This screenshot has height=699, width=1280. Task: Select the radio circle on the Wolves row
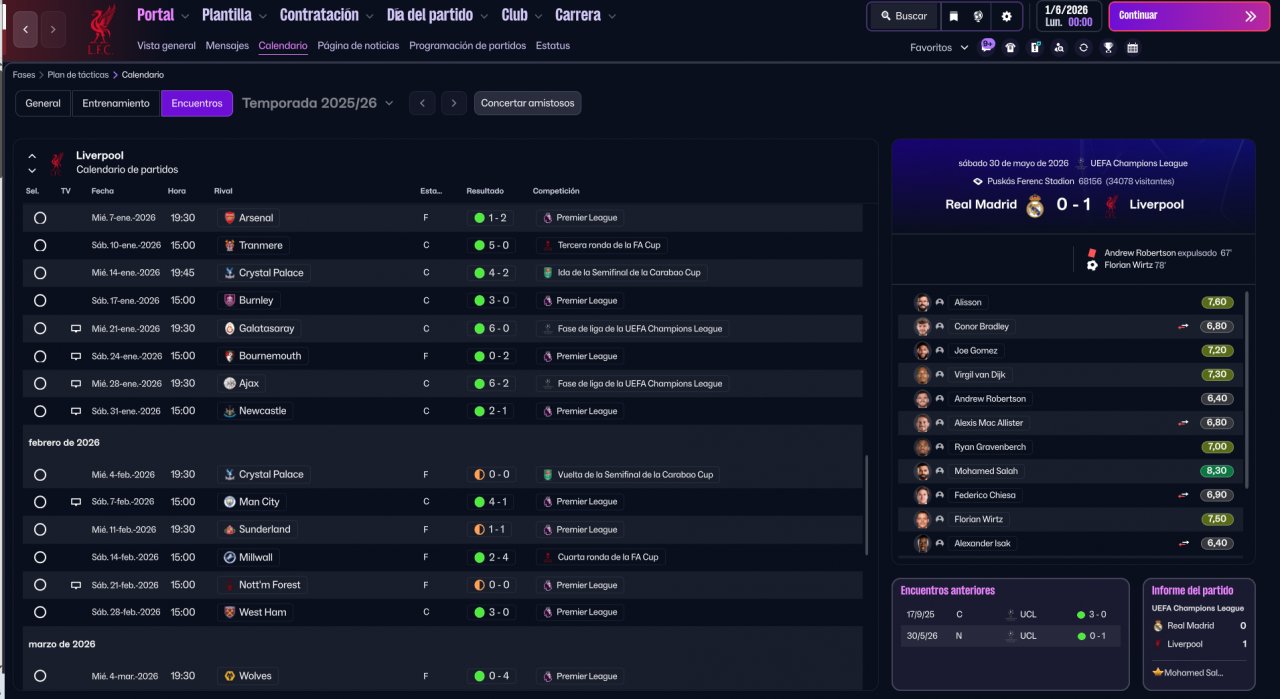[40, 676]
